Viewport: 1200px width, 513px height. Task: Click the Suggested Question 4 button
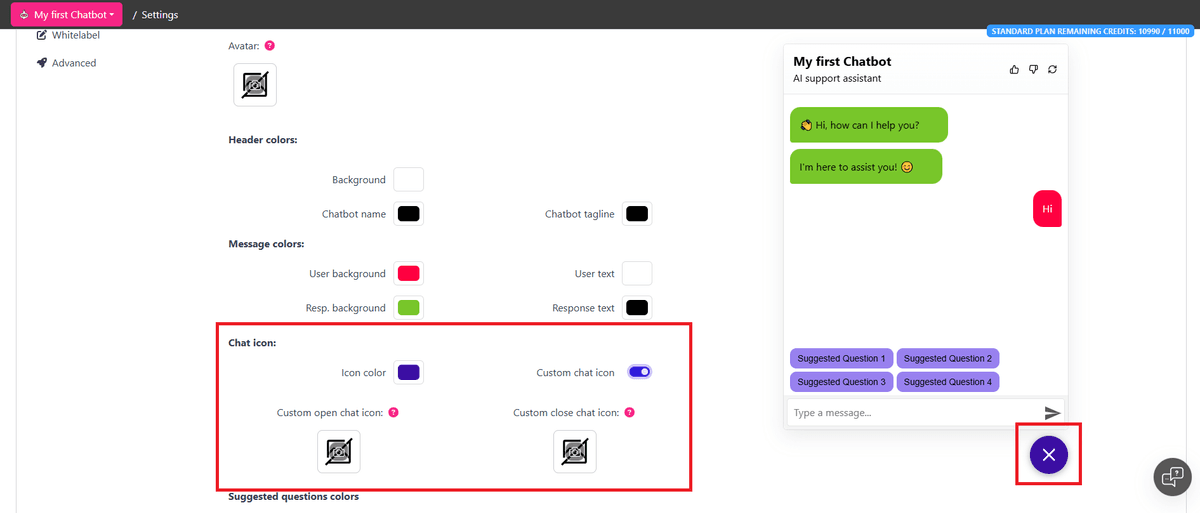[x=948, y=382]
